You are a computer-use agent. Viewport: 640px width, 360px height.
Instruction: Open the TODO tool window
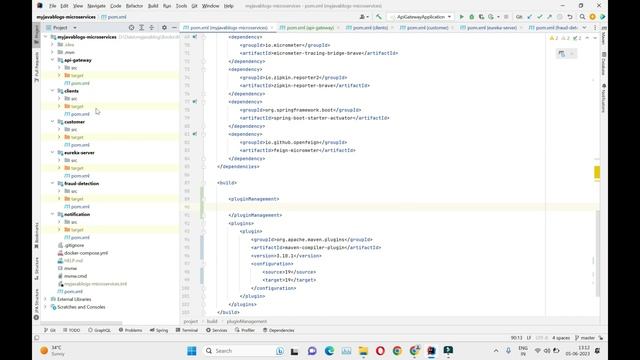click(72, 330)
